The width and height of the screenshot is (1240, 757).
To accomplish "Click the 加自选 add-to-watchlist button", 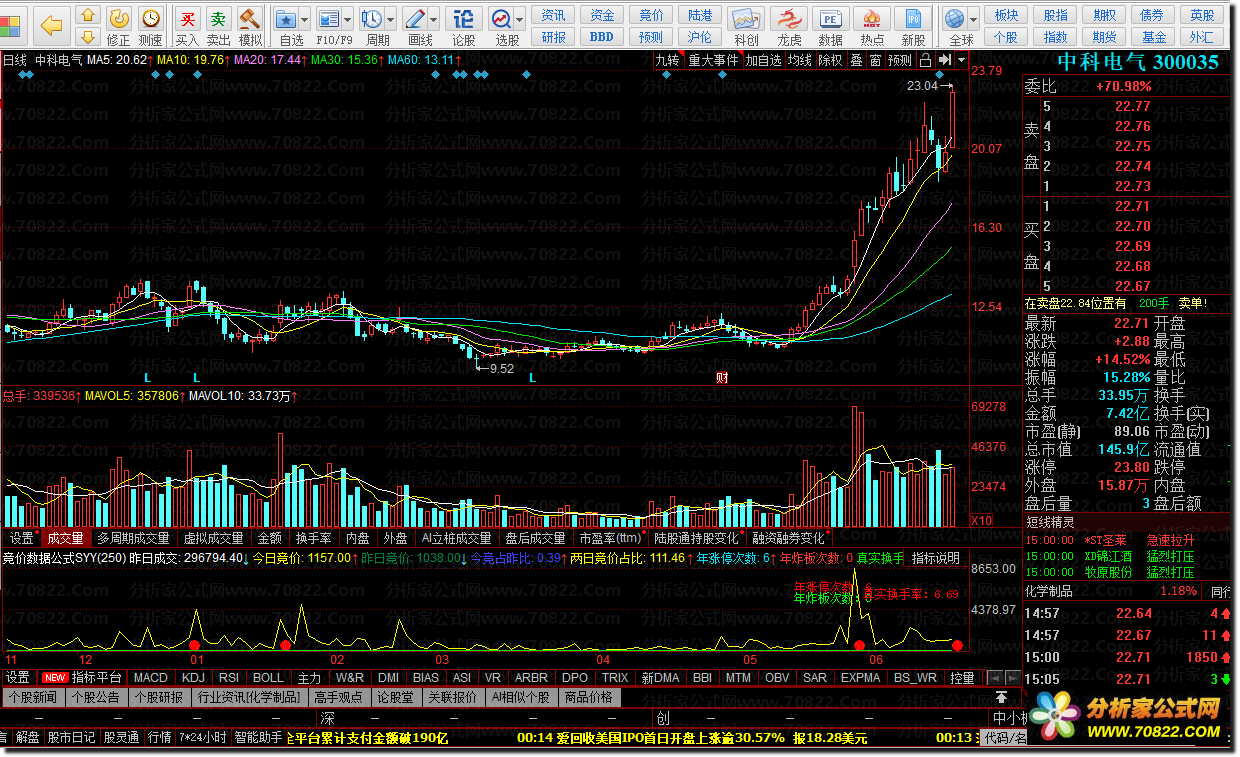I will (763, 60).
